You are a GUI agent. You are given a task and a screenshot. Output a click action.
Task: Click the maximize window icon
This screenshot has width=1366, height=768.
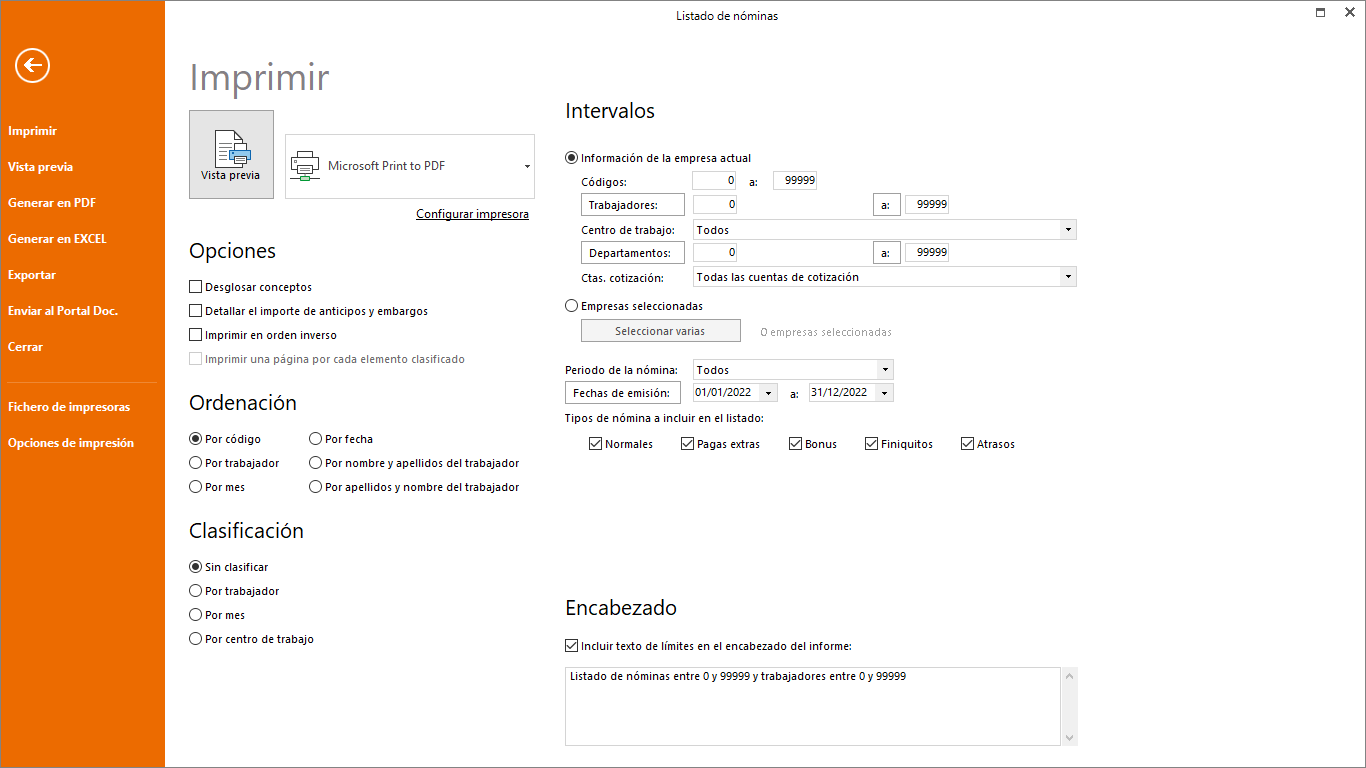tap(1321, 12)
